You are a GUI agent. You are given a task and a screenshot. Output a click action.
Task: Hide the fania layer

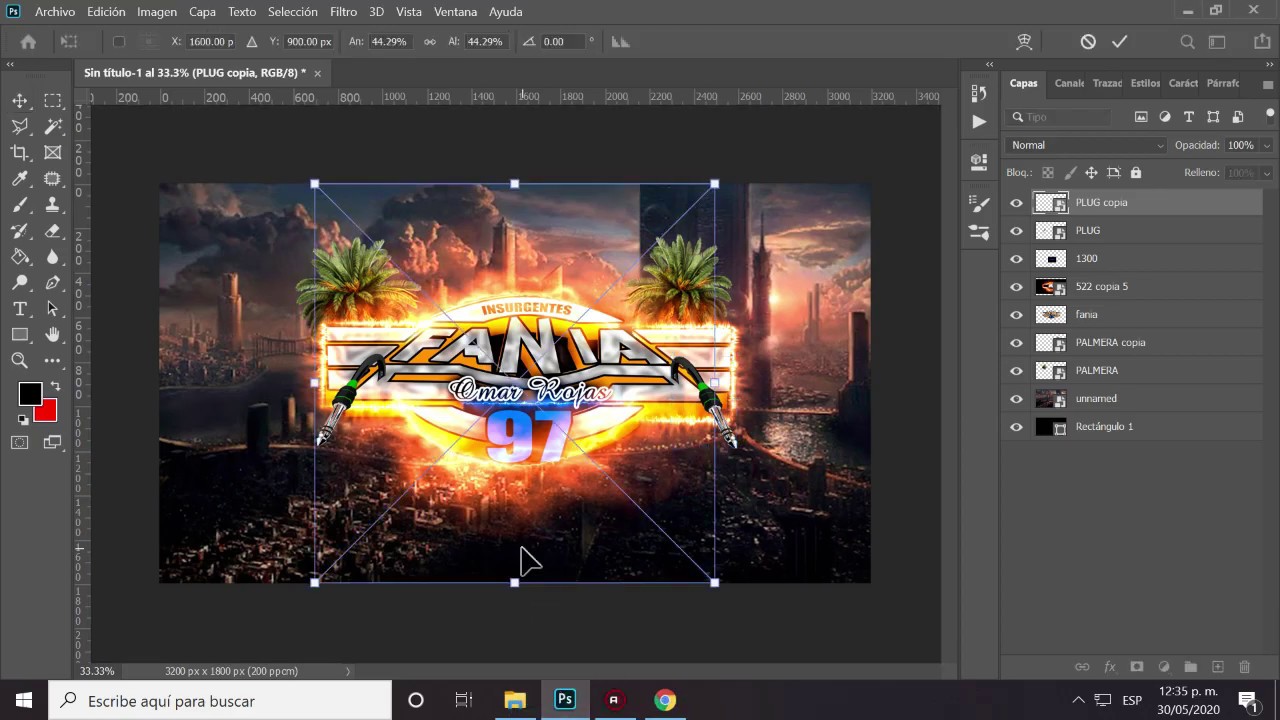(1017, 315)
